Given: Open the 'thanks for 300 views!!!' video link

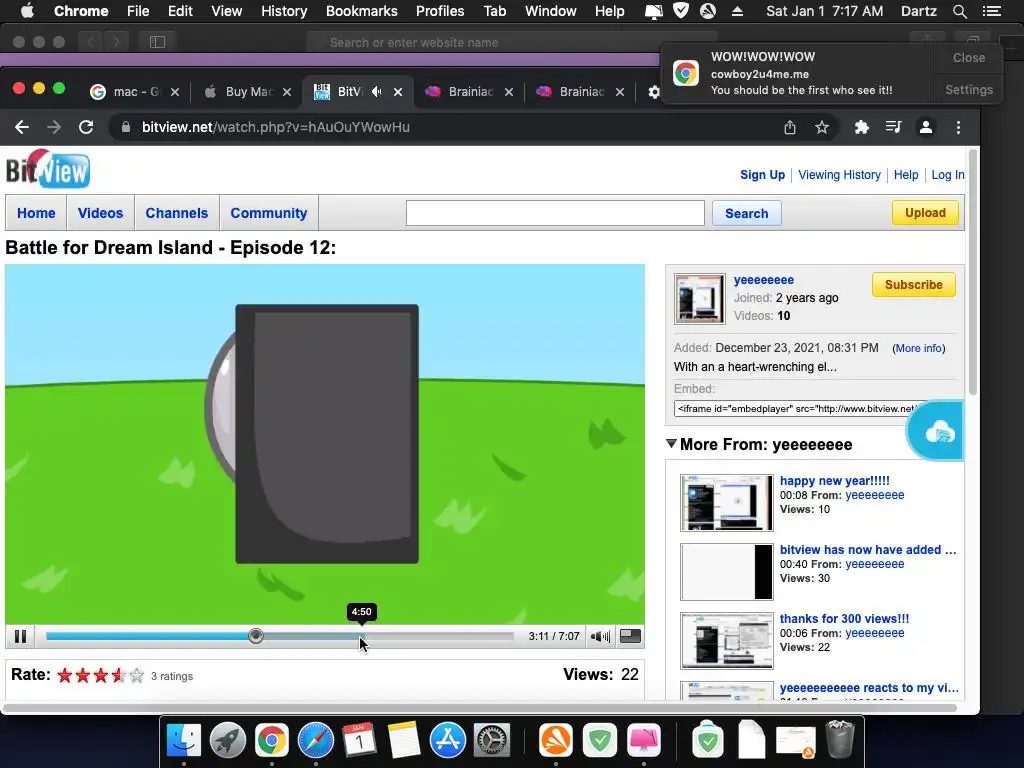Looking at the screenshot, I should [x=844, y=618].
